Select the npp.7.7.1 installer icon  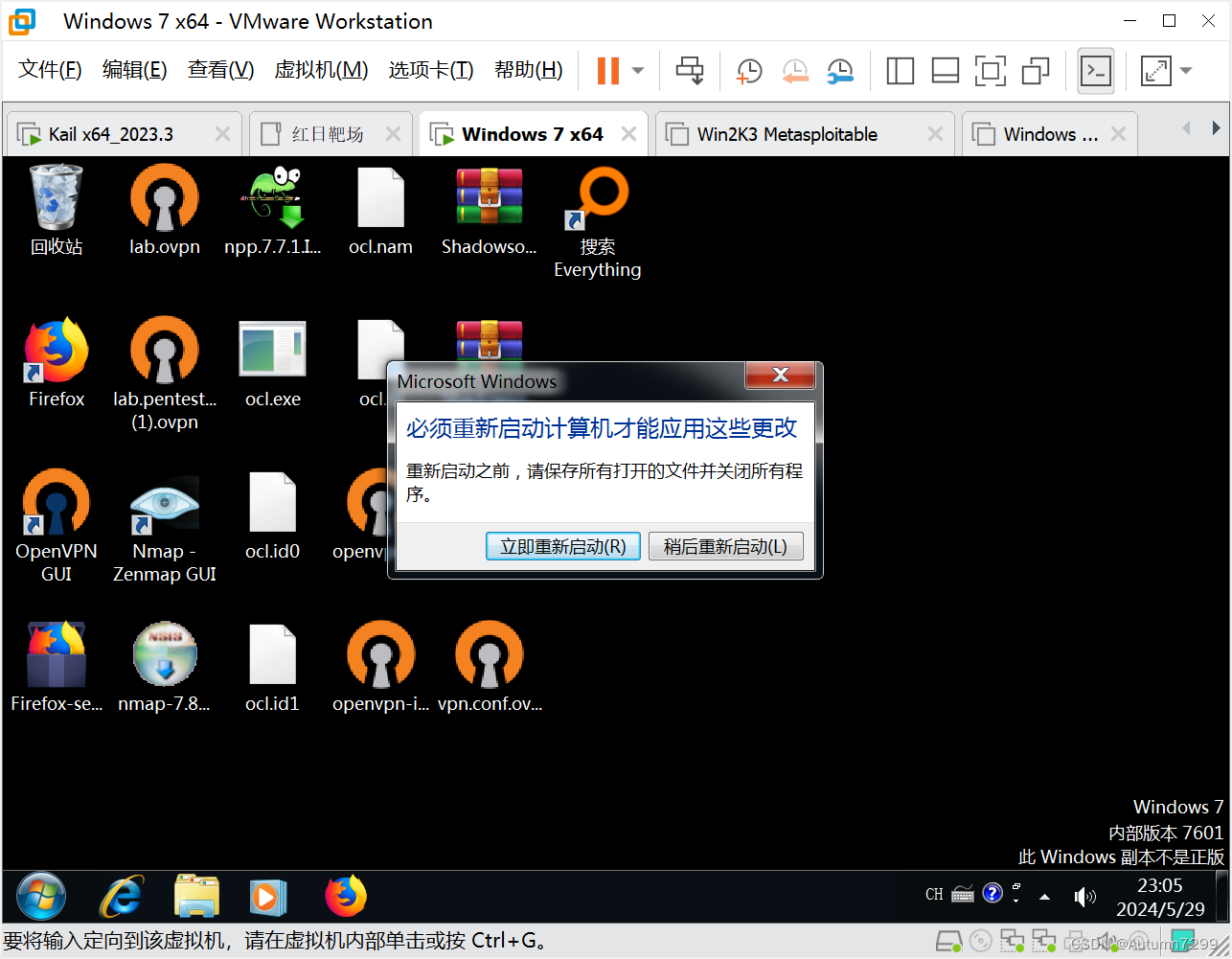pos(273,211)
